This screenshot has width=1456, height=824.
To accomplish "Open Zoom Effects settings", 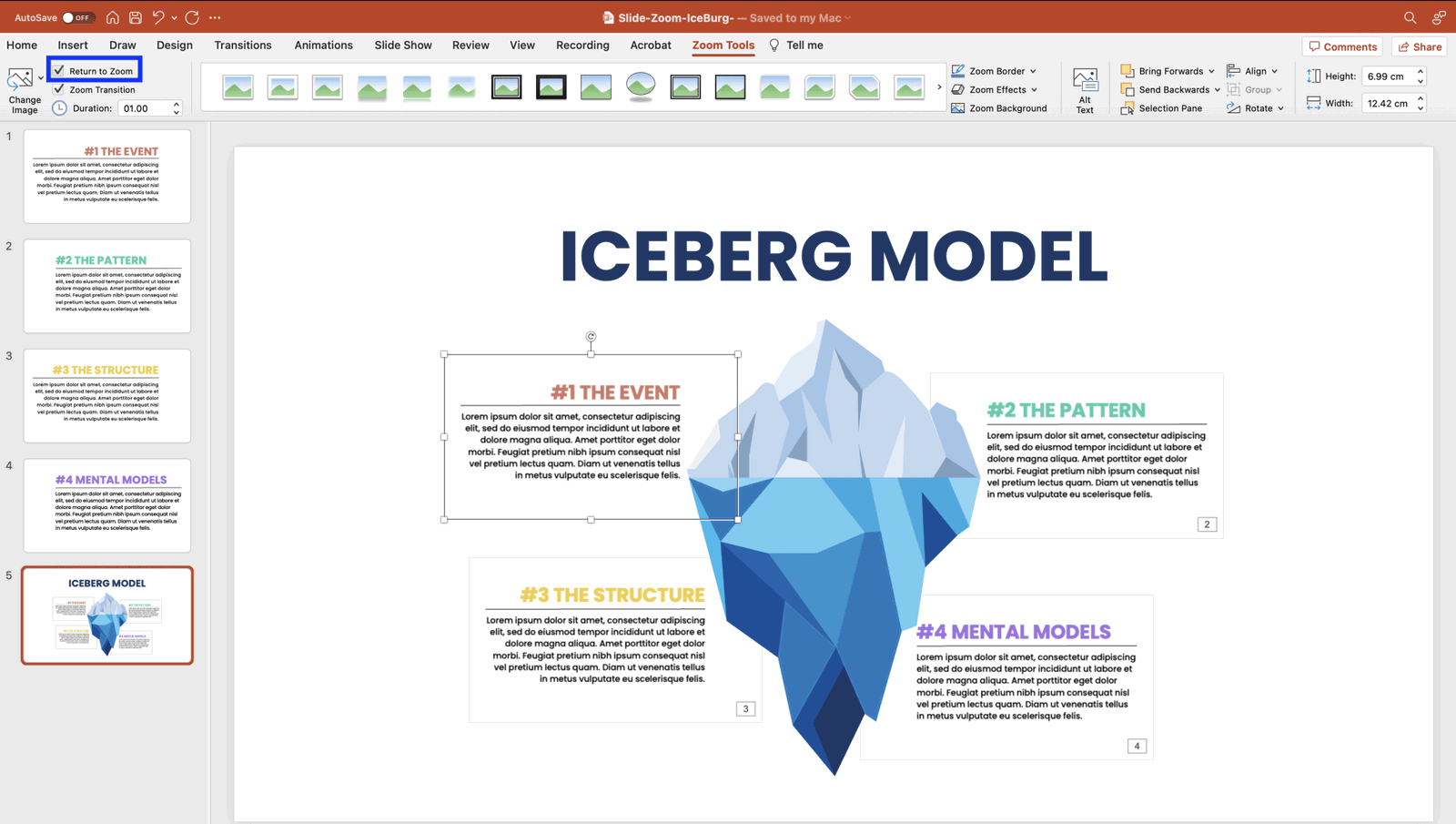I will [994, 89].
